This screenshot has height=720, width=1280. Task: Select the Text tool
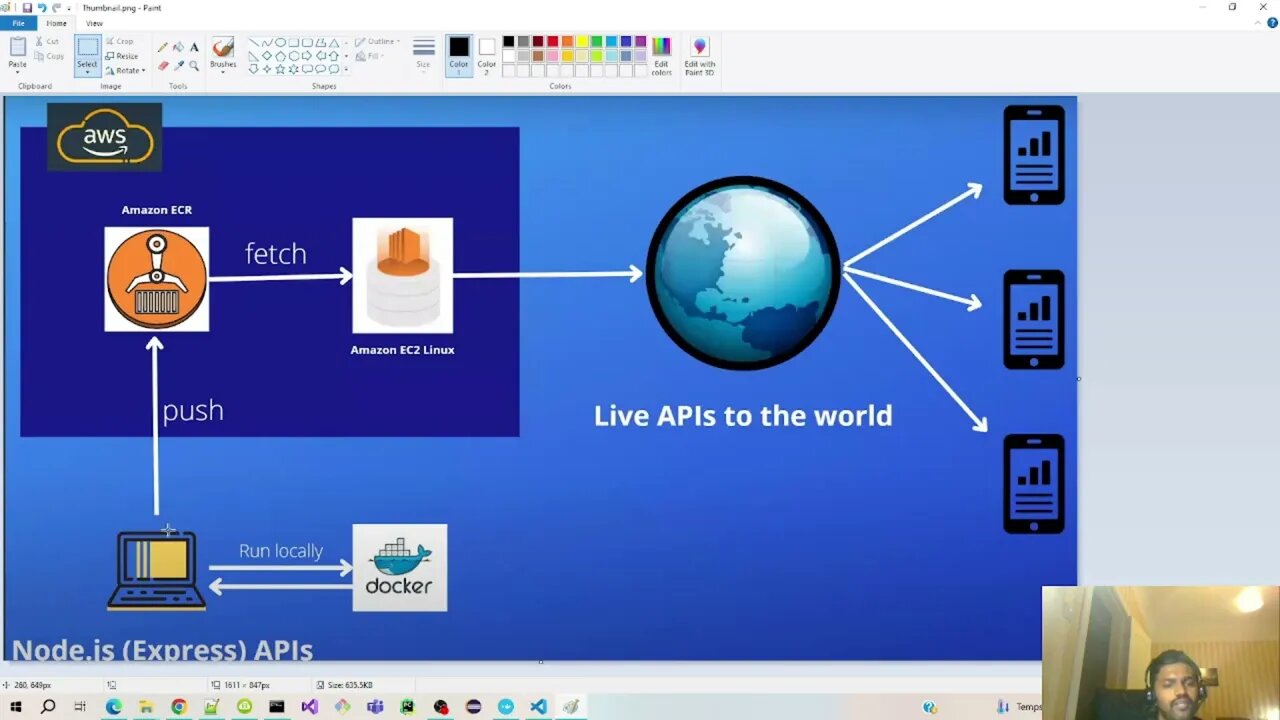pos(194,47)
